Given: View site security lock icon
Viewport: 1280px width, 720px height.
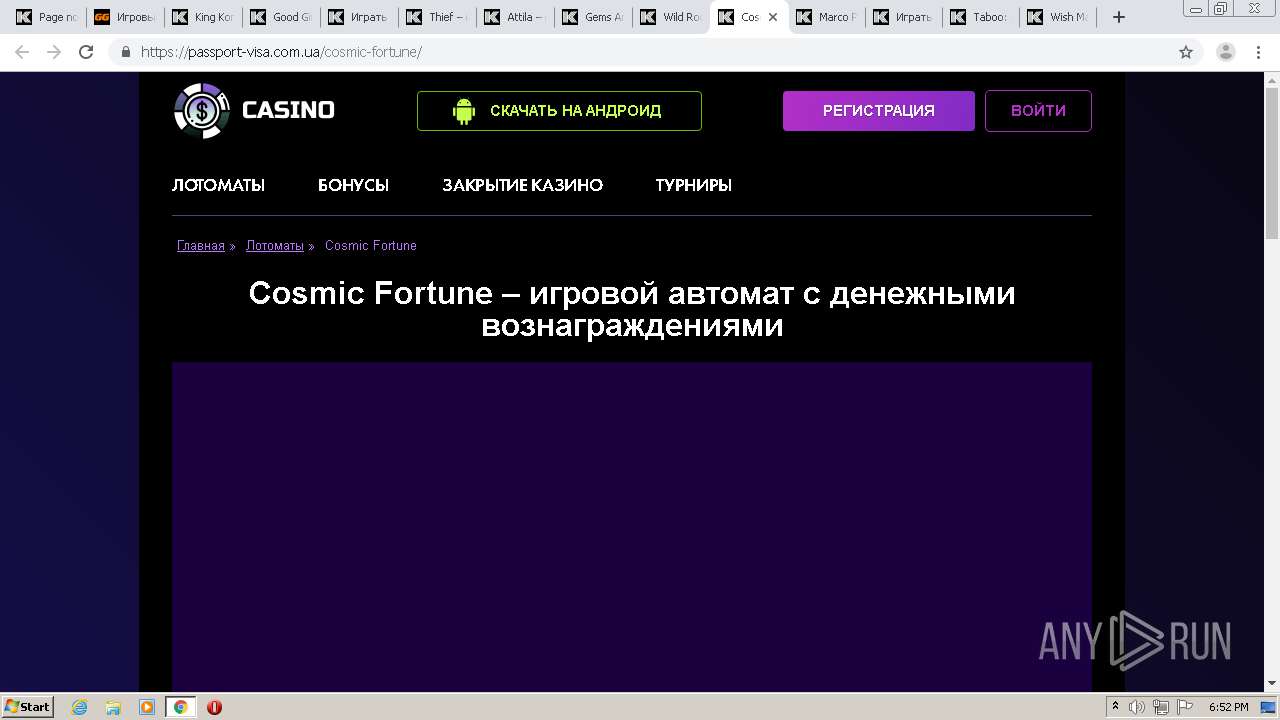Looking at the screenshot, I should (x=125, y=52).
